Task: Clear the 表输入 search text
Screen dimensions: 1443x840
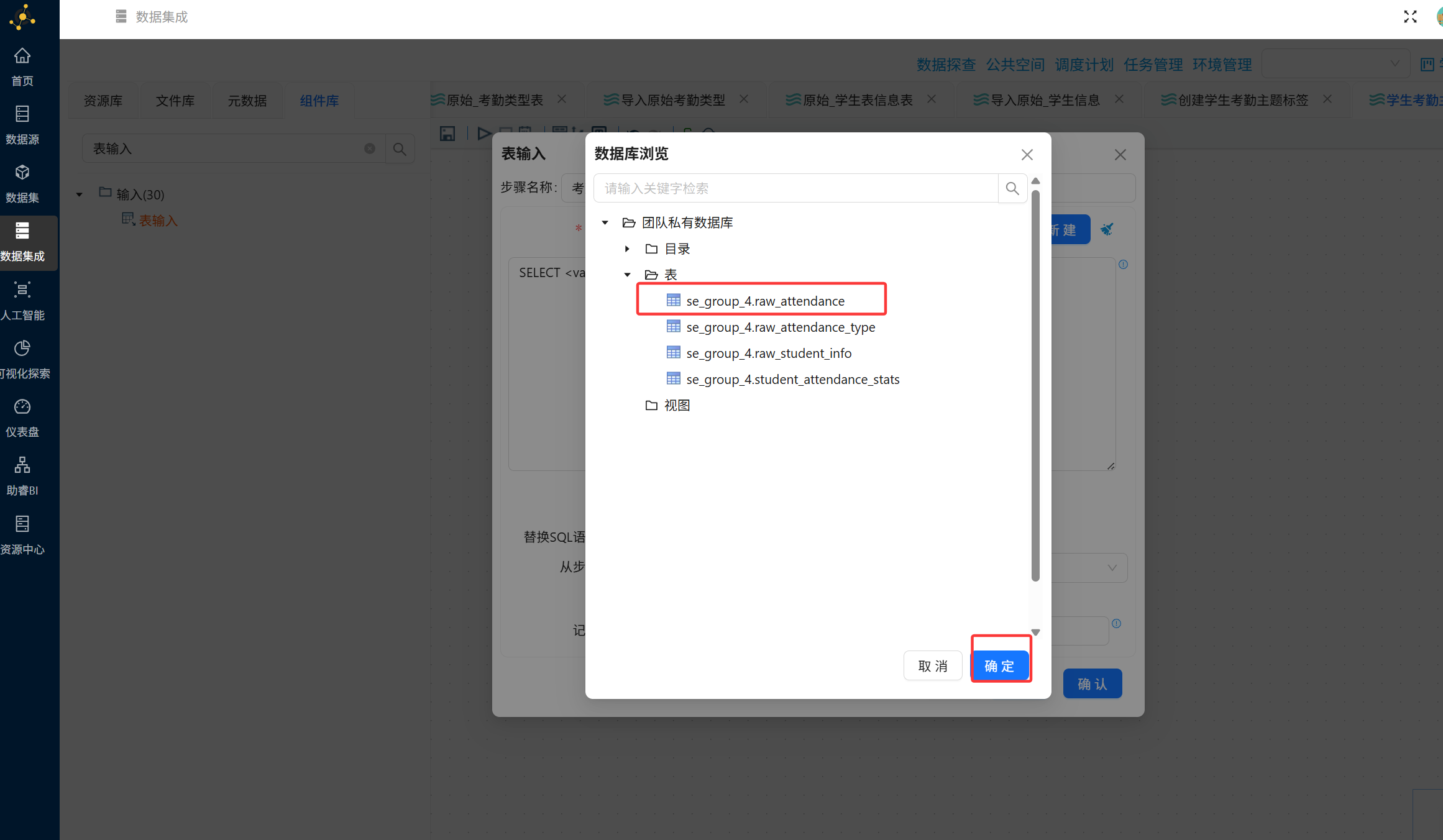Action: point(370,148)
